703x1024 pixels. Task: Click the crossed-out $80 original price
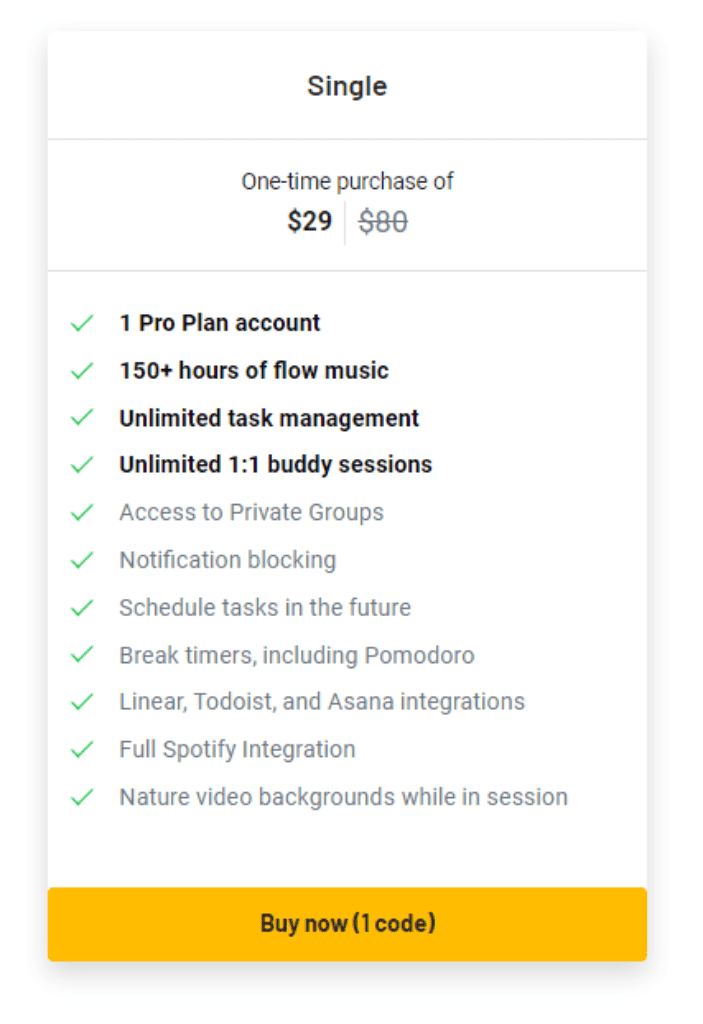383,222
